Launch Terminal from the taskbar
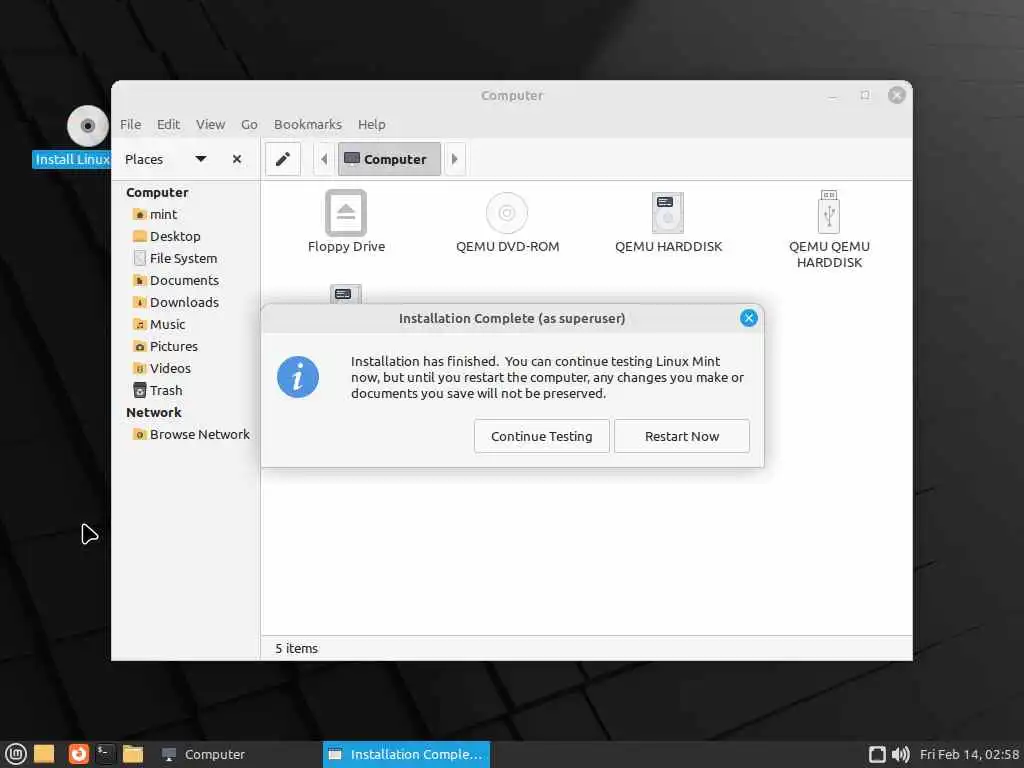The image size is (1024, 768). tap(105, 754)
